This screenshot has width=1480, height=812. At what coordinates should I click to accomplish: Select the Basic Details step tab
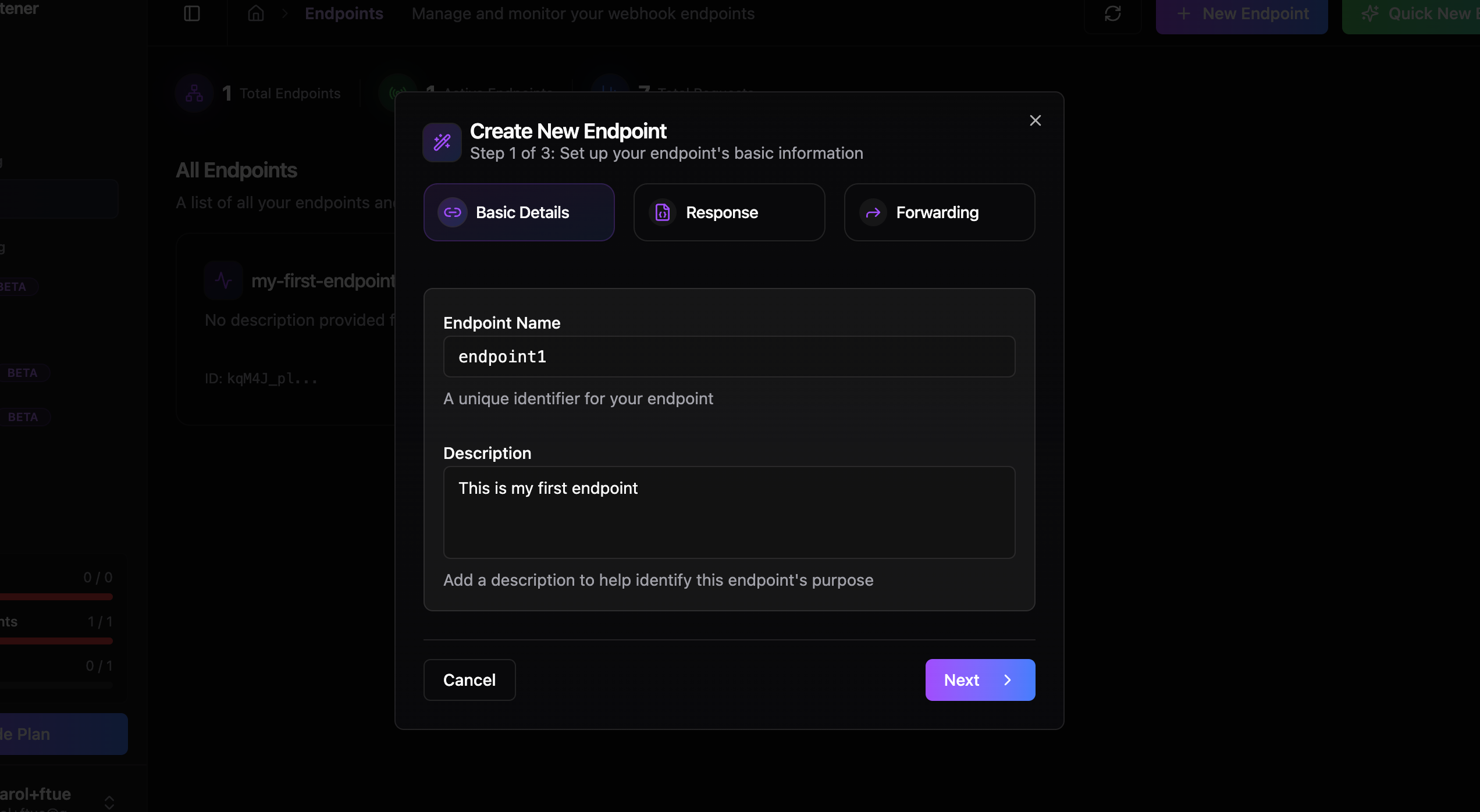click(x=519, y=212)
